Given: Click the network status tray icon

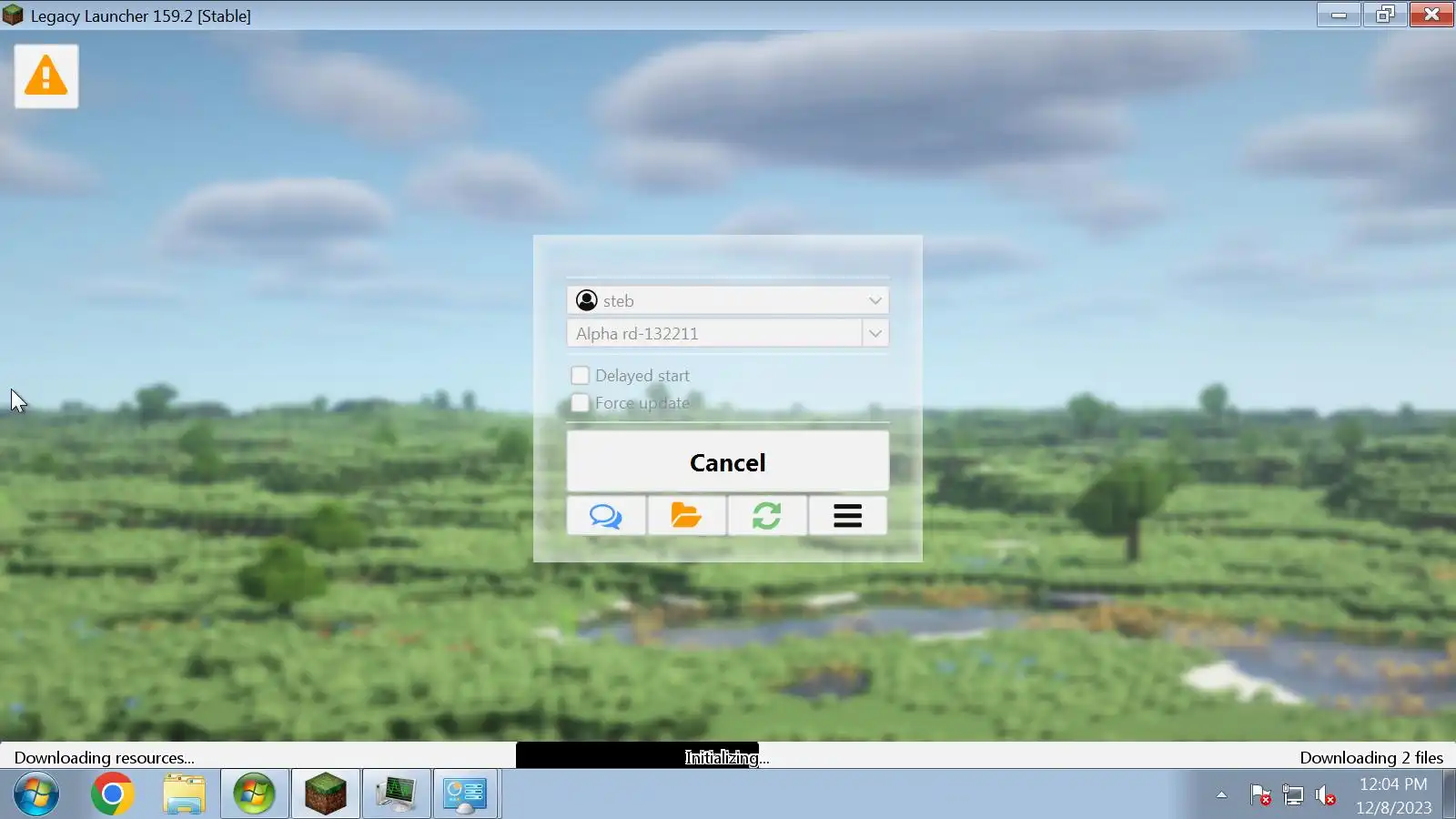Looking at the screenshot, I should click(1293, 794).
